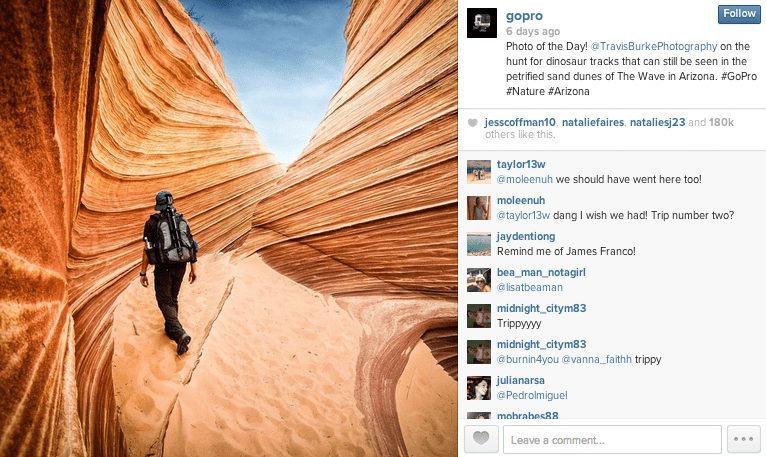Open nataliesj23 from the likes list
The width and height of the screenshot is (766, 457).
(658, 122)
